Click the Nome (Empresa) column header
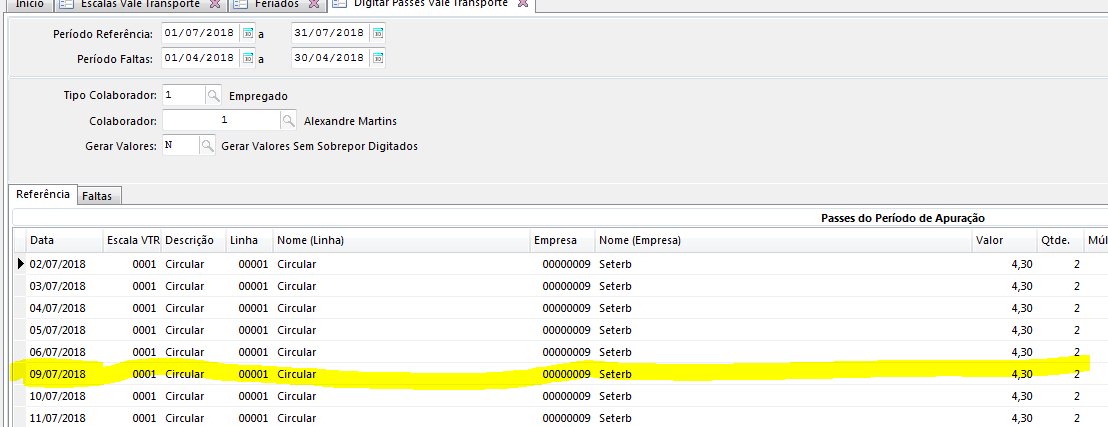1108x427 pixels. tap(640, 240)
